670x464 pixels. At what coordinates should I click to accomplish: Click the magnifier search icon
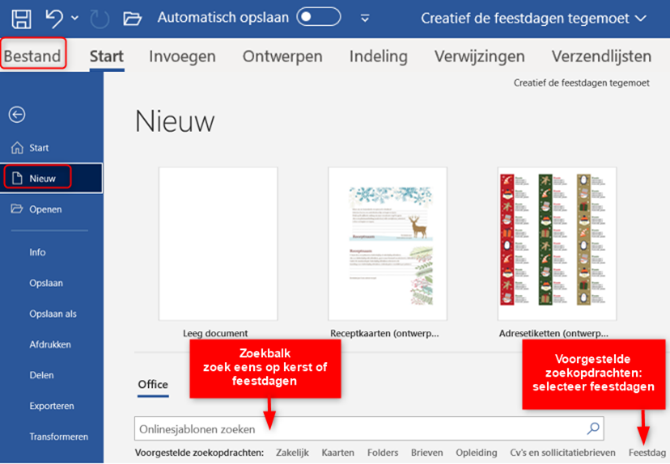coord(593,428)
